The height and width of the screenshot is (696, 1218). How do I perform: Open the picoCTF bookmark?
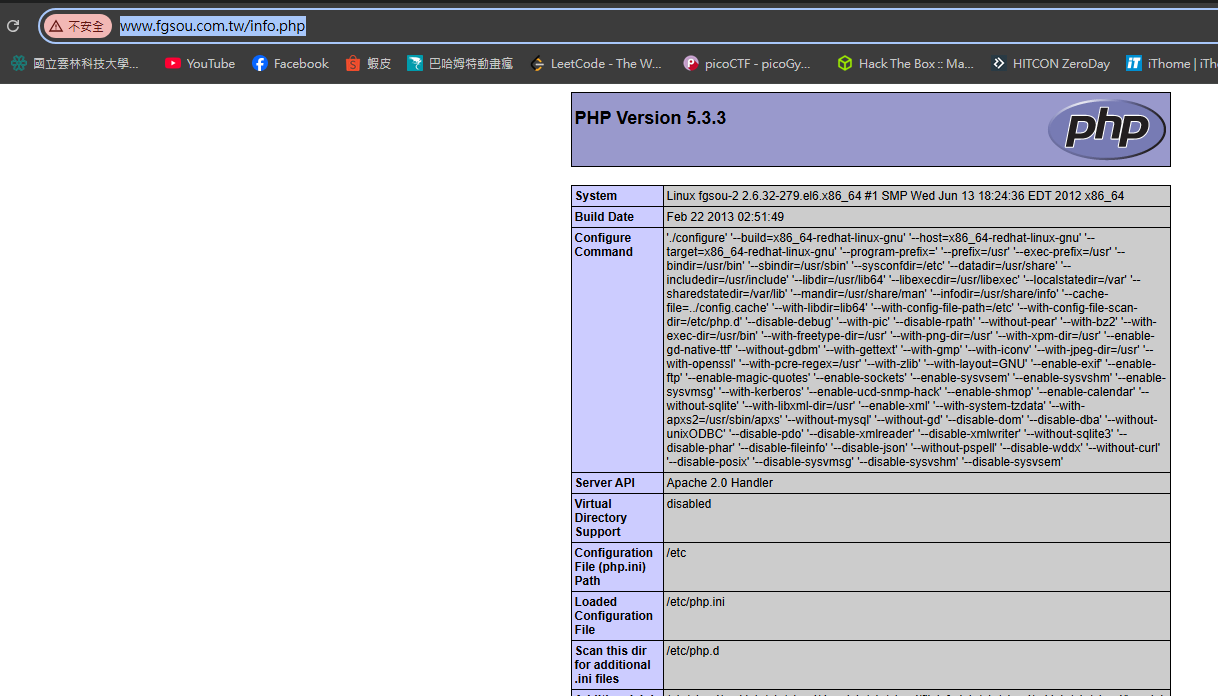748,63
